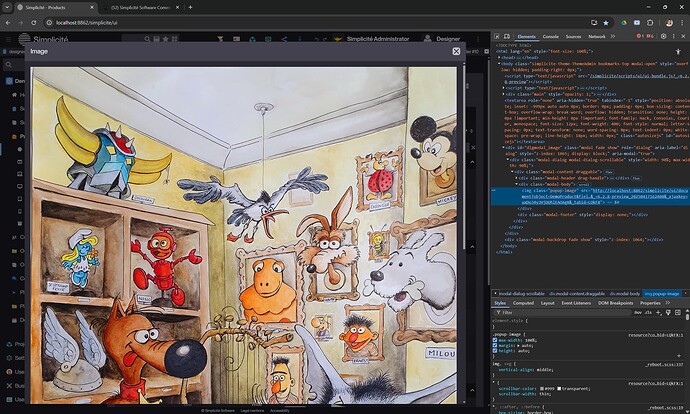Switch to Simplicité Software Community tab
Screen dimensions: 690x414
(140, 7)
